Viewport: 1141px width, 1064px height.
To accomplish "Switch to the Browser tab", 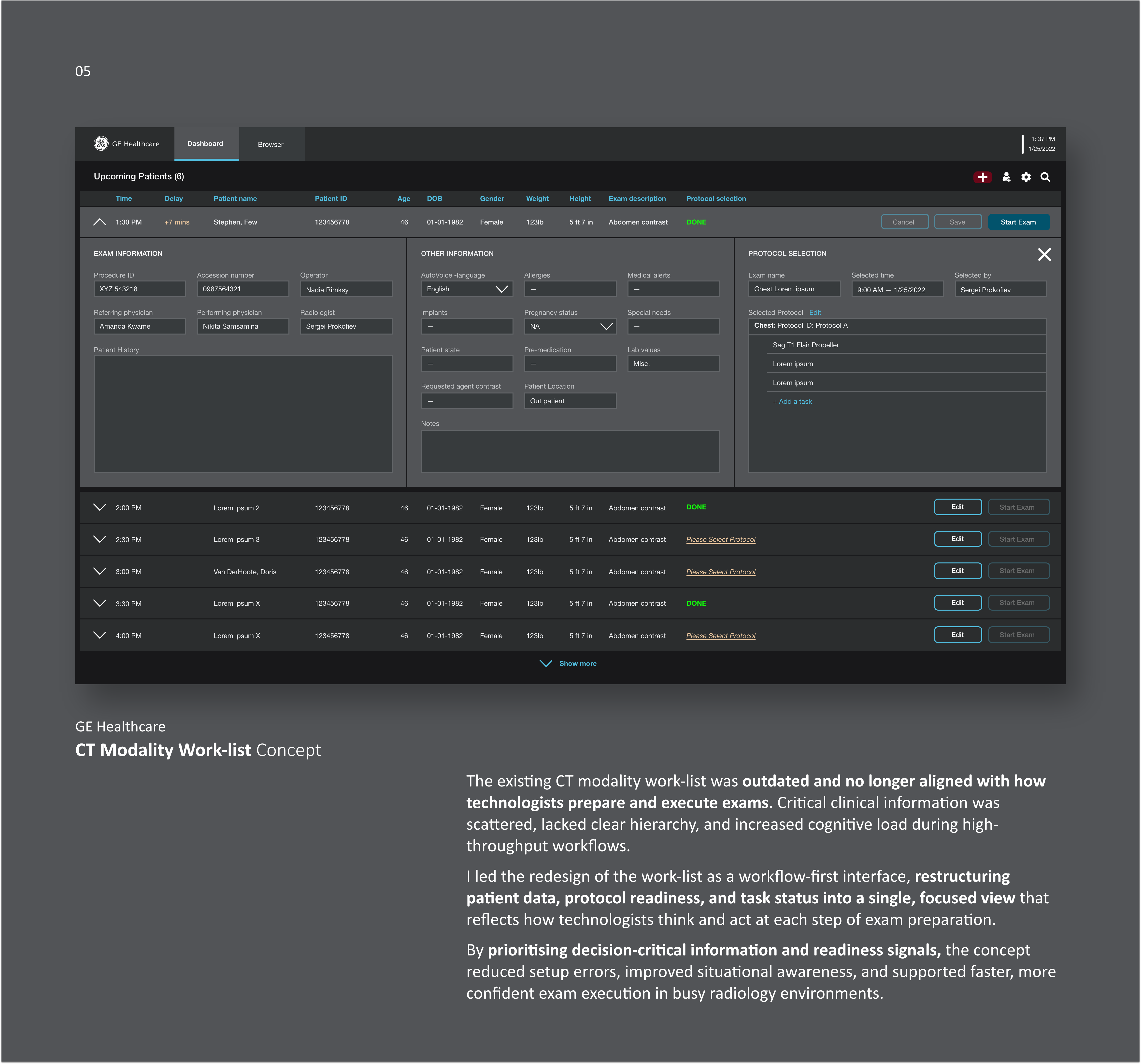I will (270, 144).
